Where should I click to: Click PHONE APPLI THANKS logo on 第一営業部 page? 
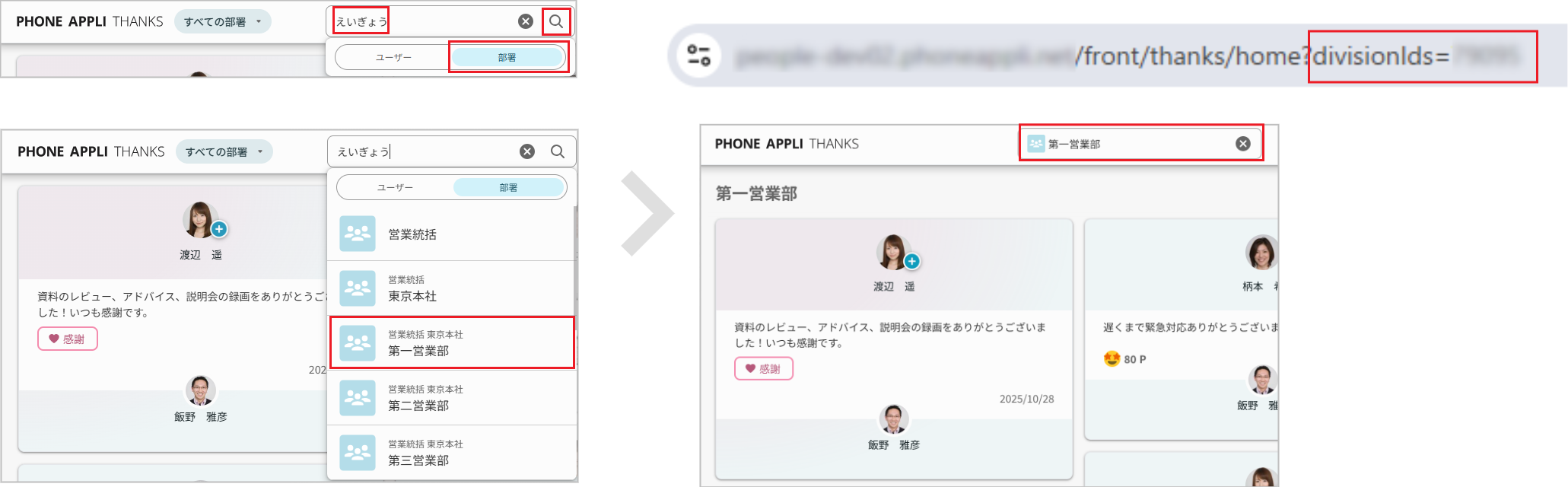point(787,144)
